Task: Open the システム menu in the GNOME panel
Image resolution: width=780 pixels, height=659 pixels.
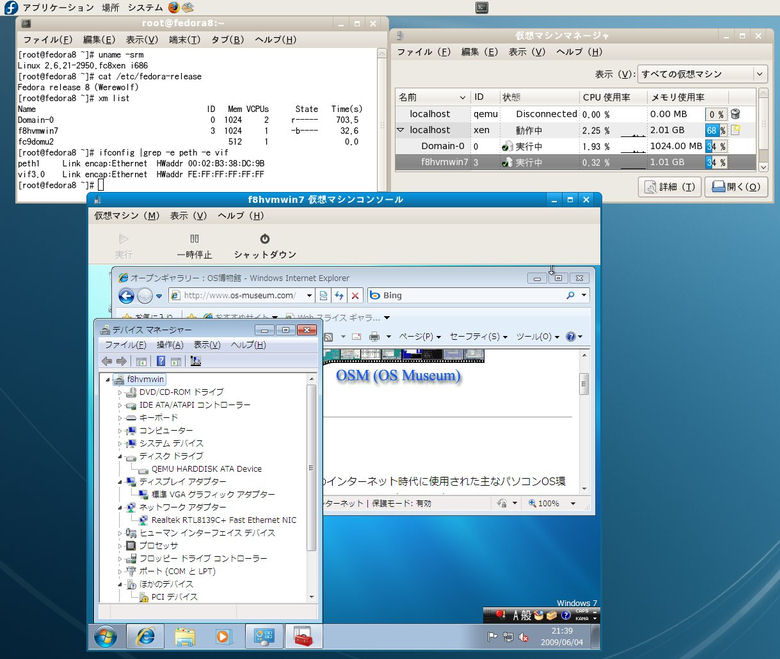Action: tap(145, 7)
